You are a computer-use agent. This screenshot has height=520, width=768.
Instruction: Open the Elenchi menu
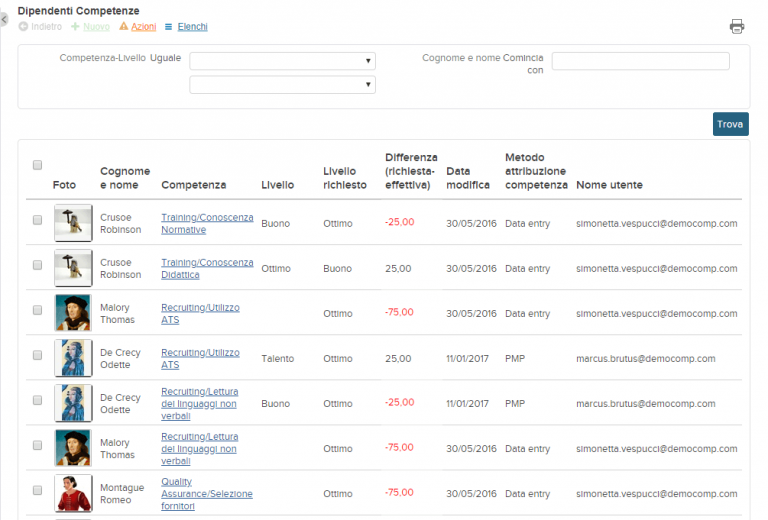click(192, 26)
